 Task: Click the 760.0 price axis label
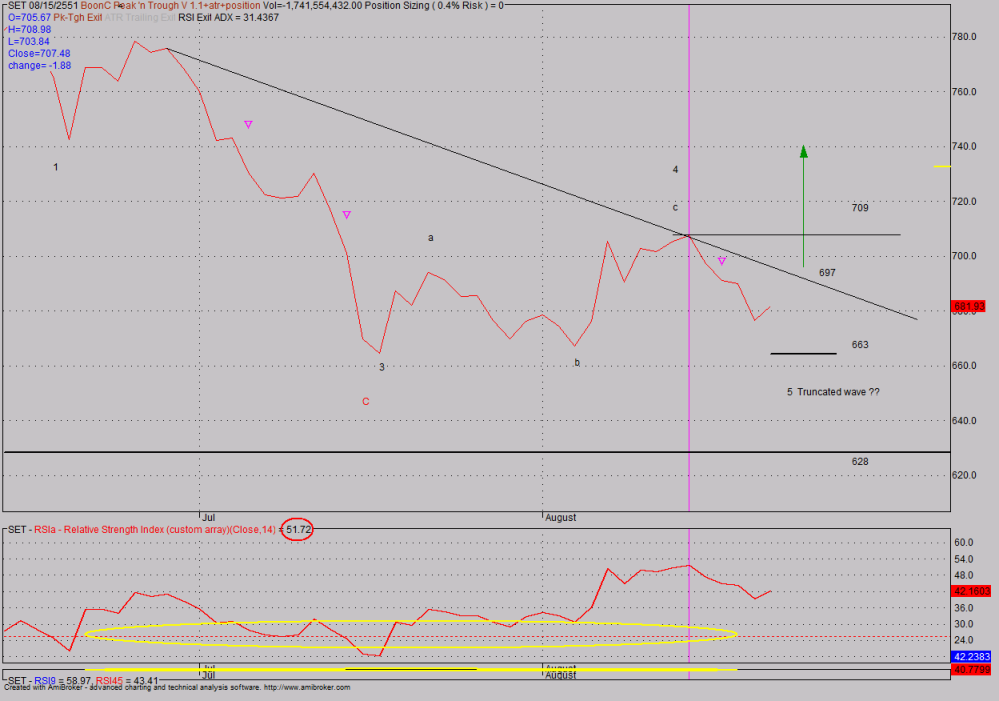pyautogui.click(x=964, y=92)
